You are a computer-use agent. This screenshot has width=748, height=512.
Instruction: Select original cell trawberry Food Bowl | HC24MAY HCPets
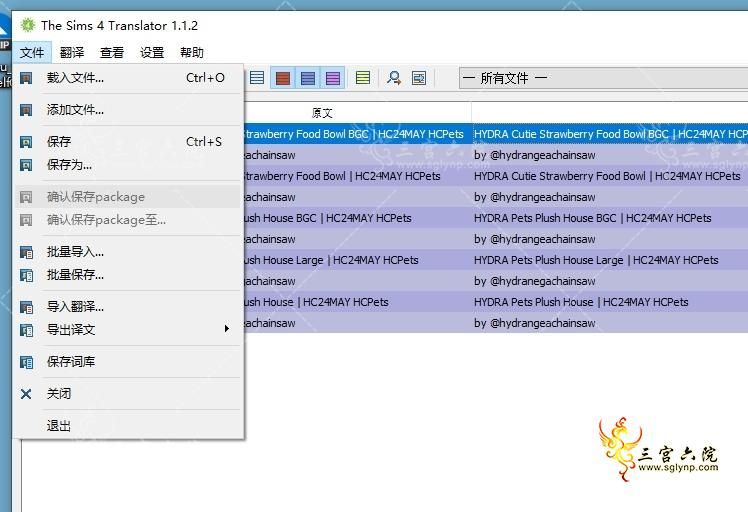(358, 176)
